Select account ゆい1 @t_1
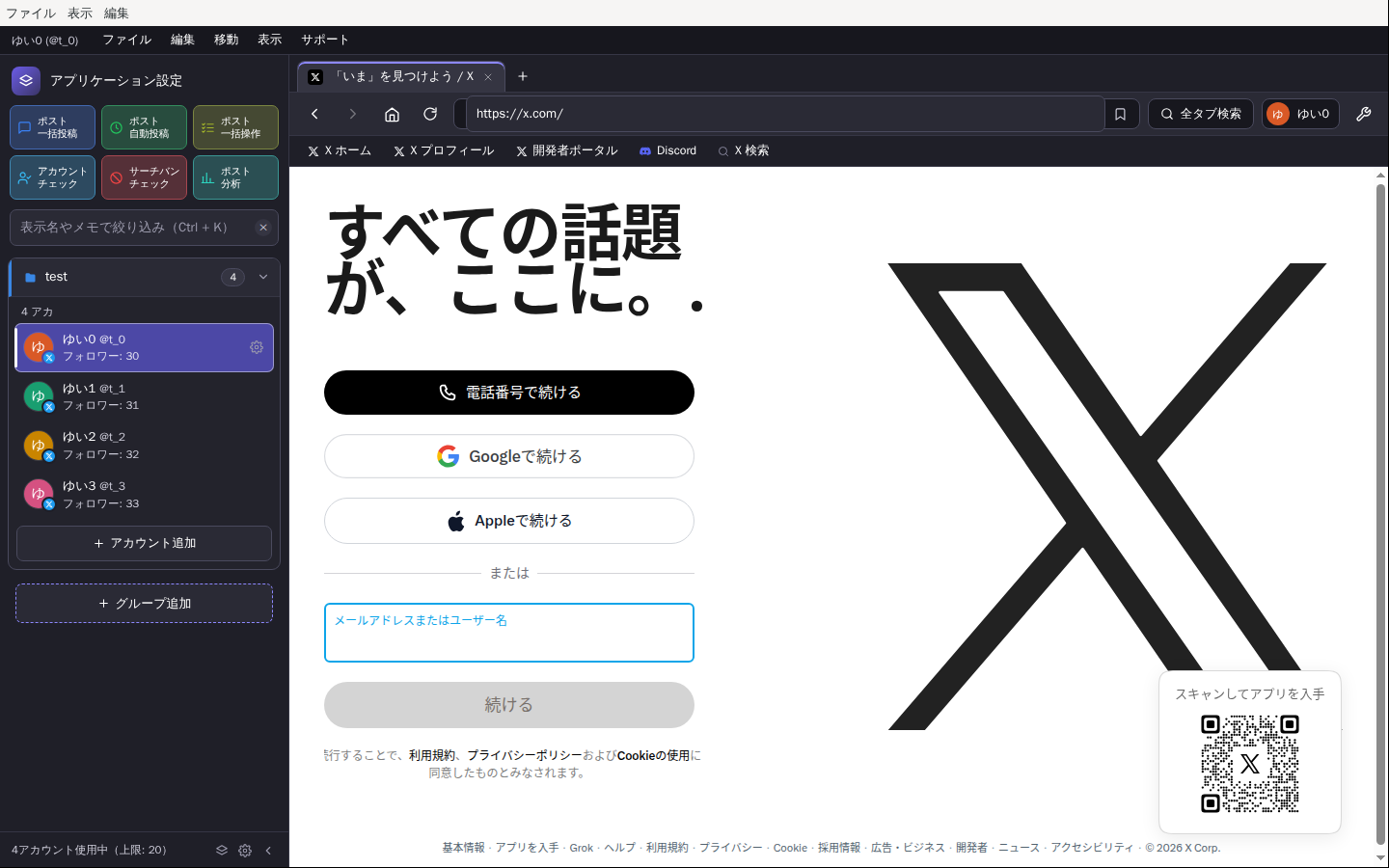 145,396
